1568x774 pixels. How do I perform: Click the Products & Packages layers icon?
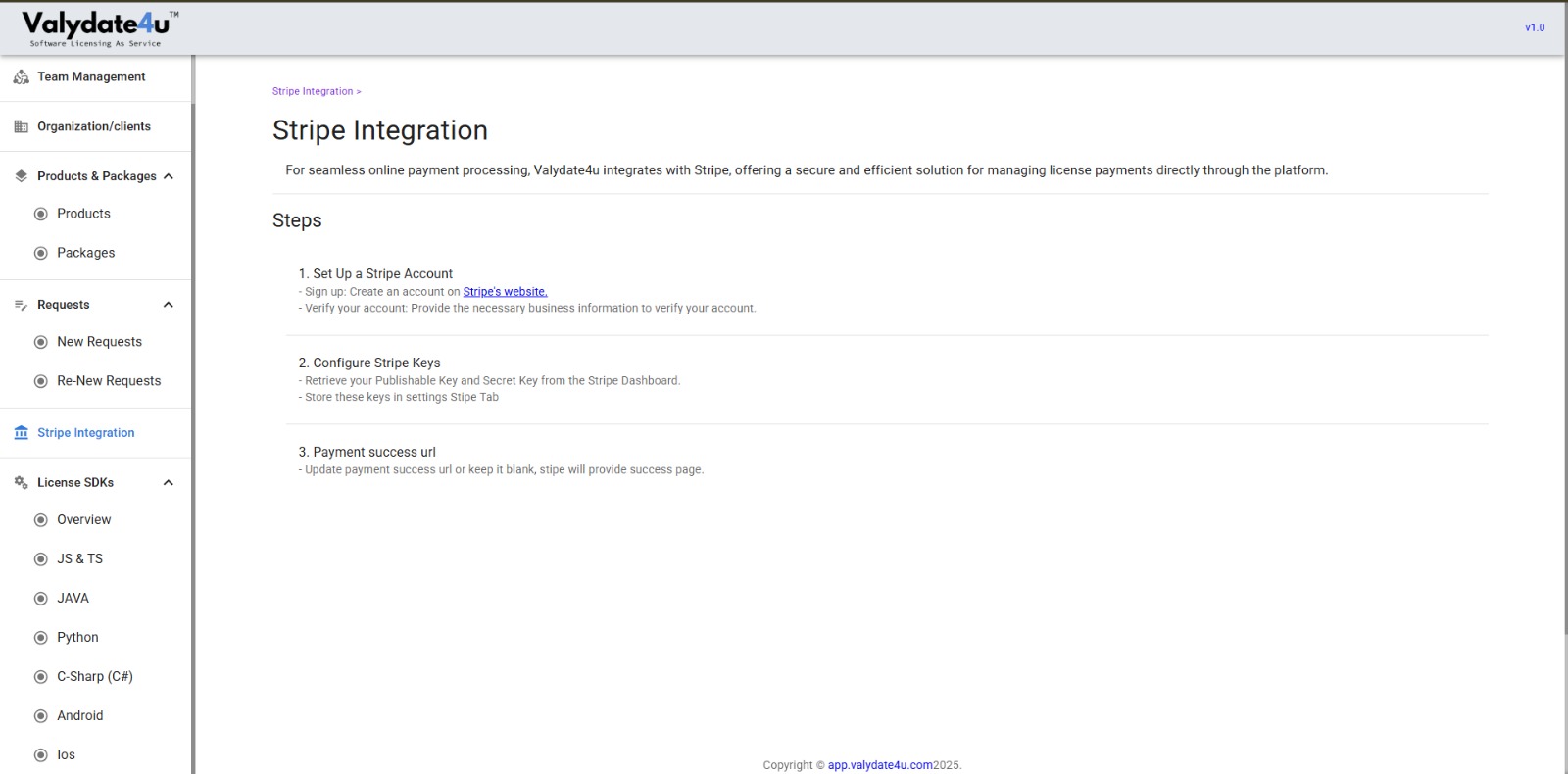tap(21, 176)
